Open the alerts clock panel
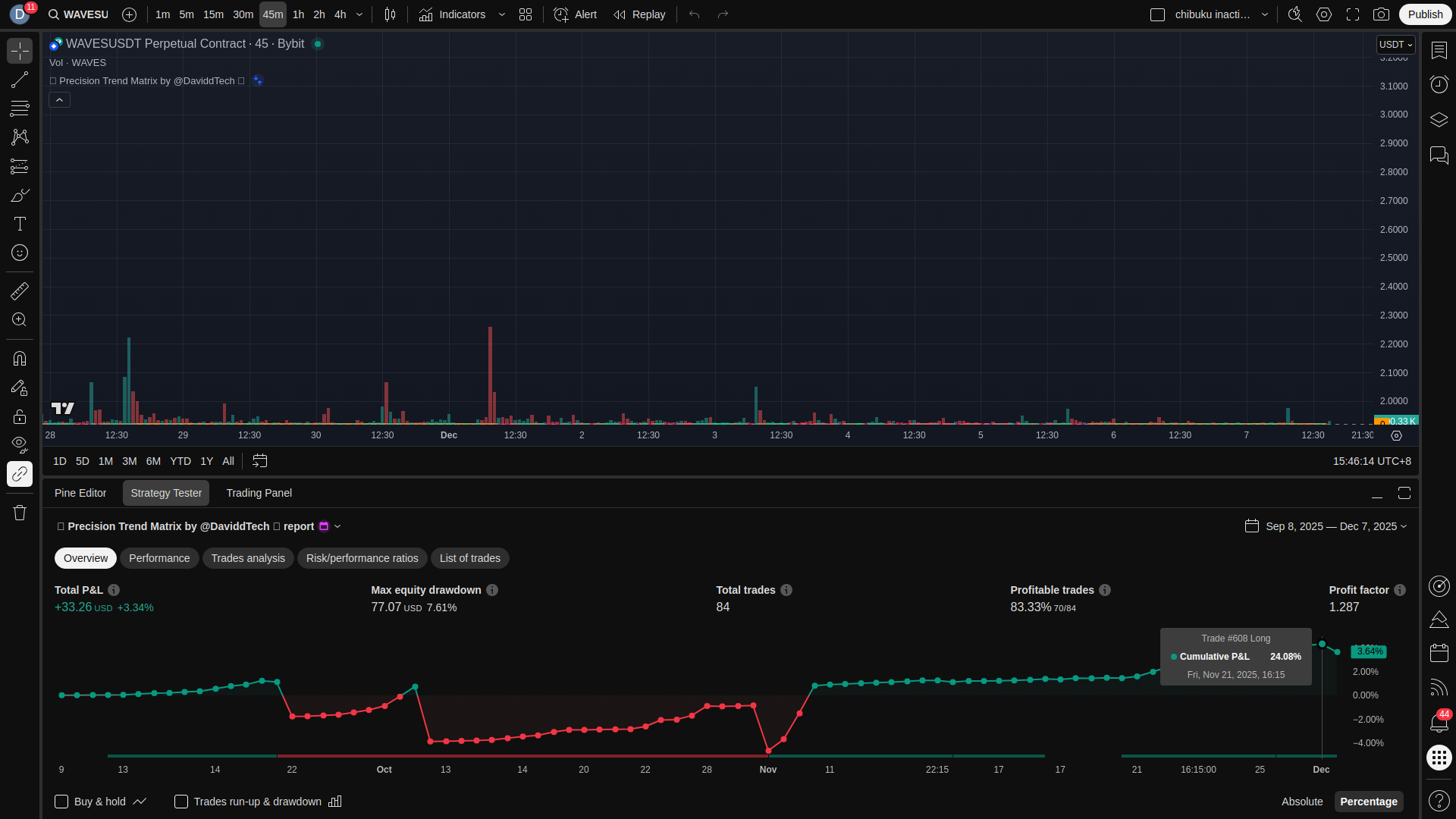 pyautogui.click(x=1439, y=84)
